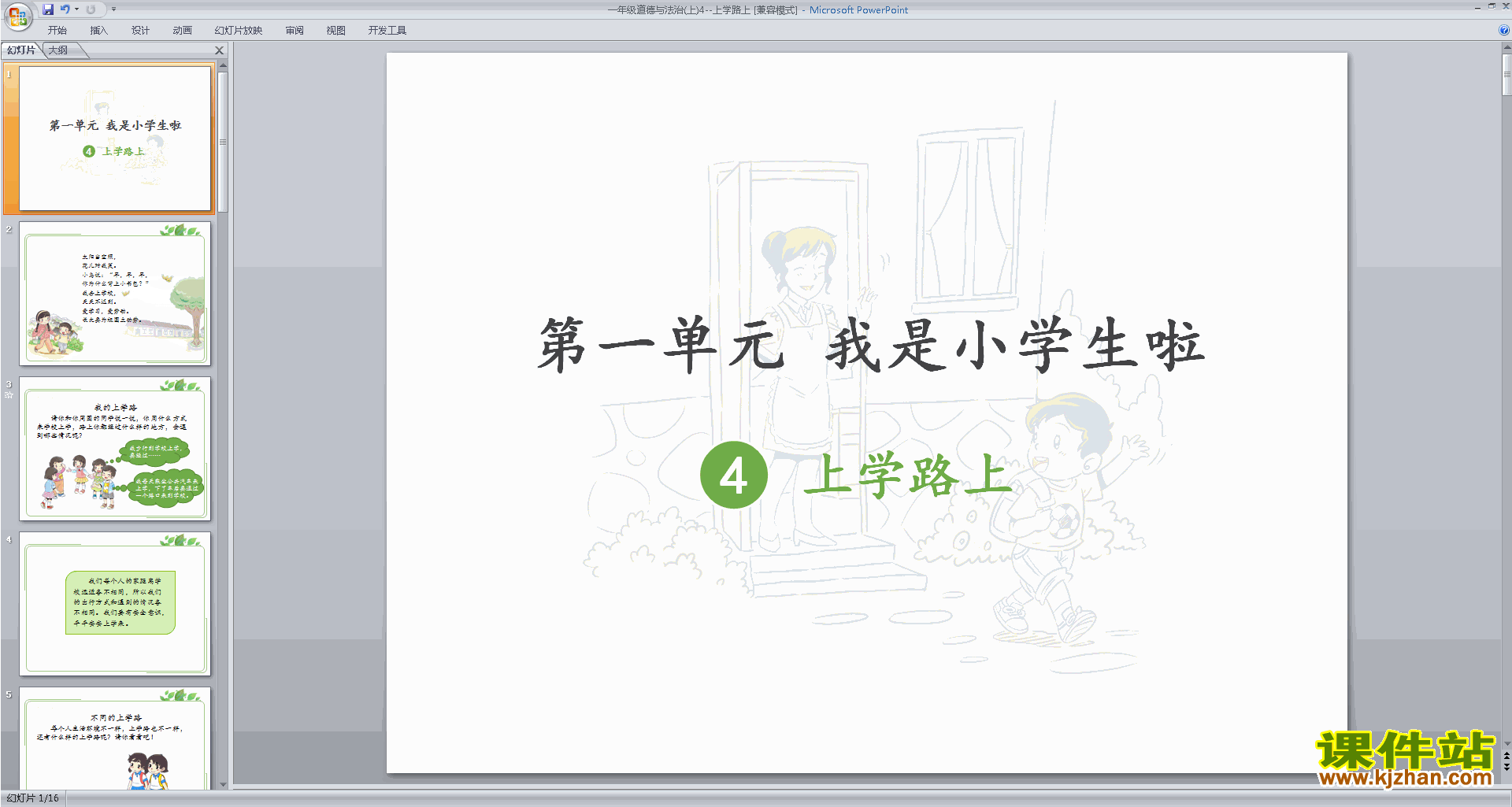Click the green subtitle 上学路上
1512x807 pixels.
point(908,475)
